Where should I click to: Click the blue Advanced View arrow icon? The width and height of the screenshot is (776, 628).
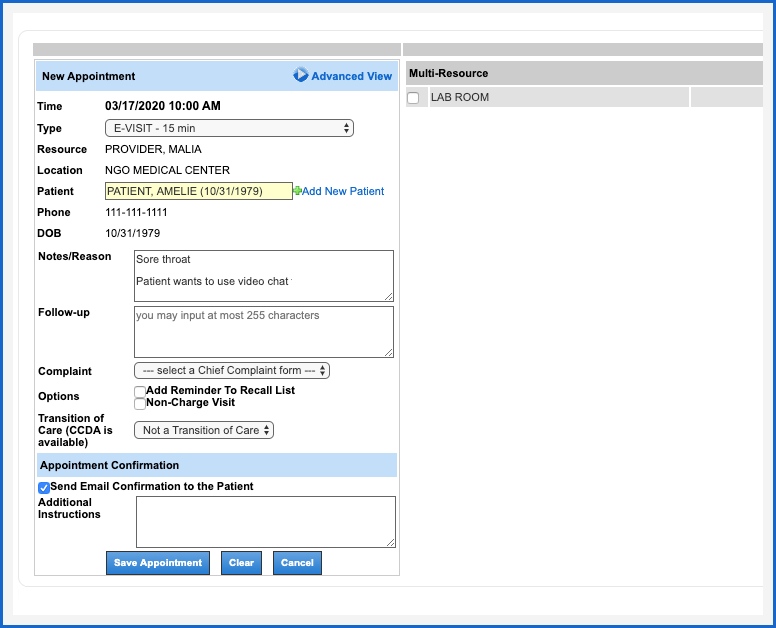[x=301, y=75]
